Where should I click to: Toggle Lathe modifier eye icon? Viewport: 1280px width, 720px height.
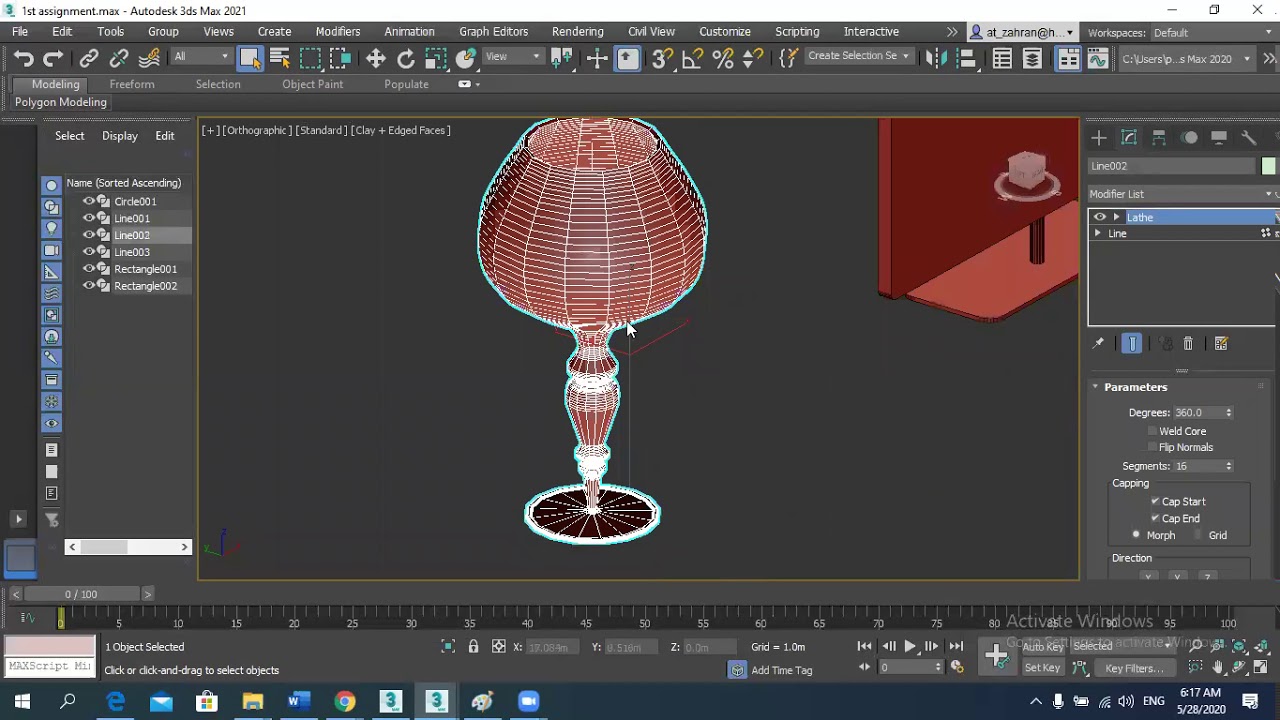tap(1100, 217)
